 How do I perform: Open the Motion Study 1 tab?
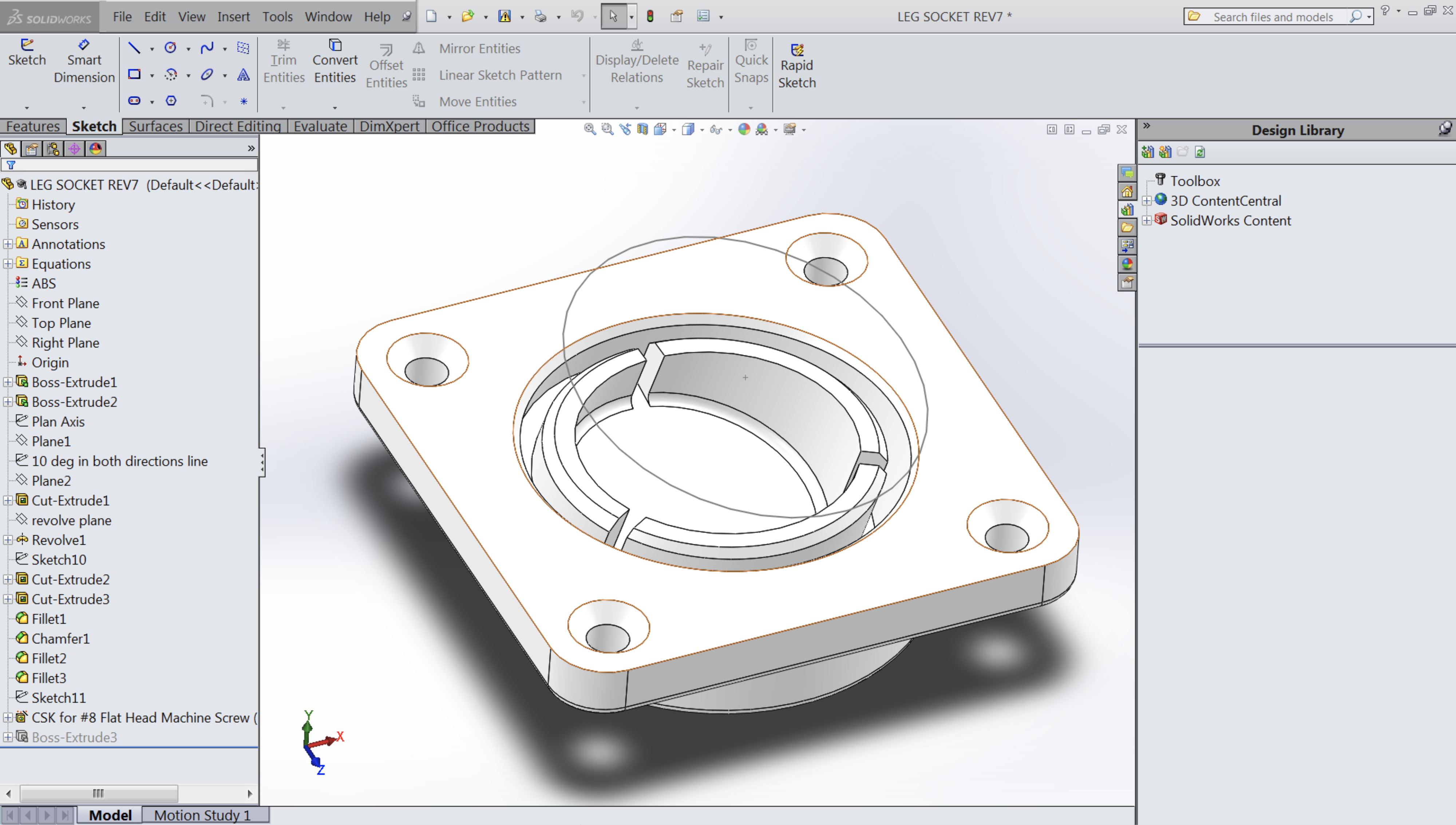click(x=202, y=815)
